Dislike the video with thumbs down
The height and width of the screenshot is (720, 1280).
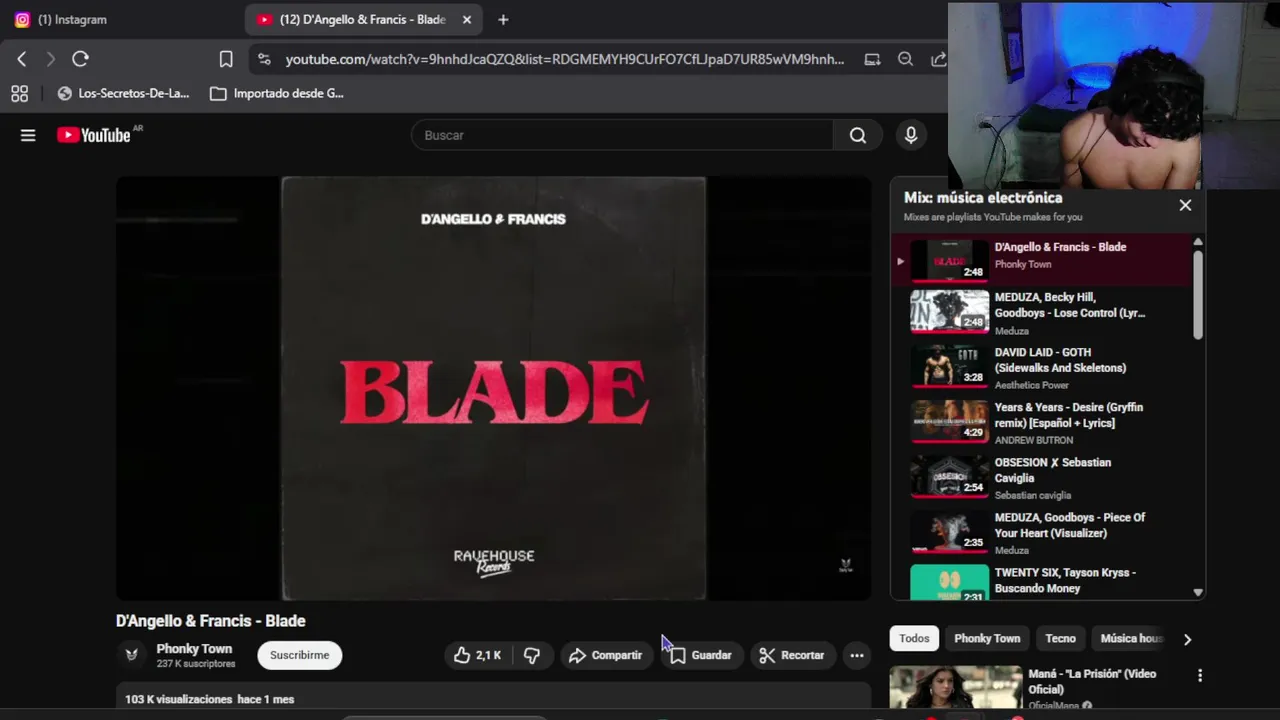[532, 655]
